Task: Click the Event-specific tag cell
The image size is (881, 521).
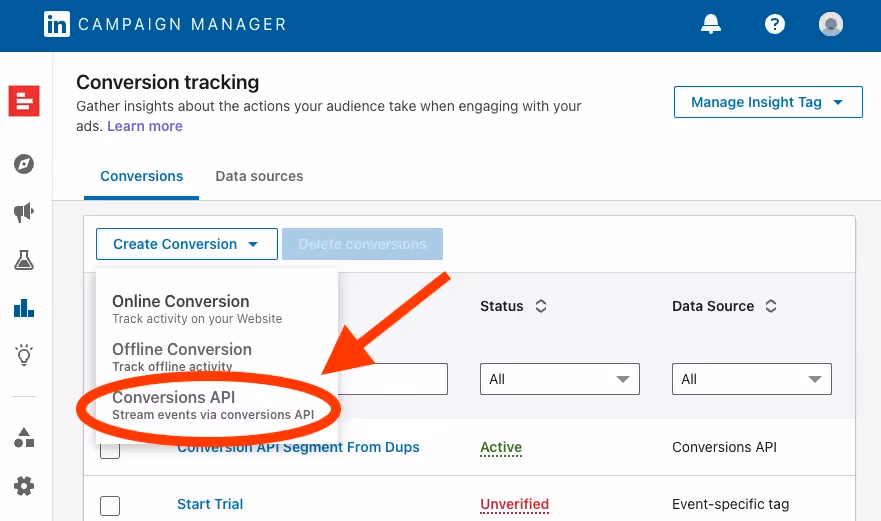Action: tap(730, 504)
